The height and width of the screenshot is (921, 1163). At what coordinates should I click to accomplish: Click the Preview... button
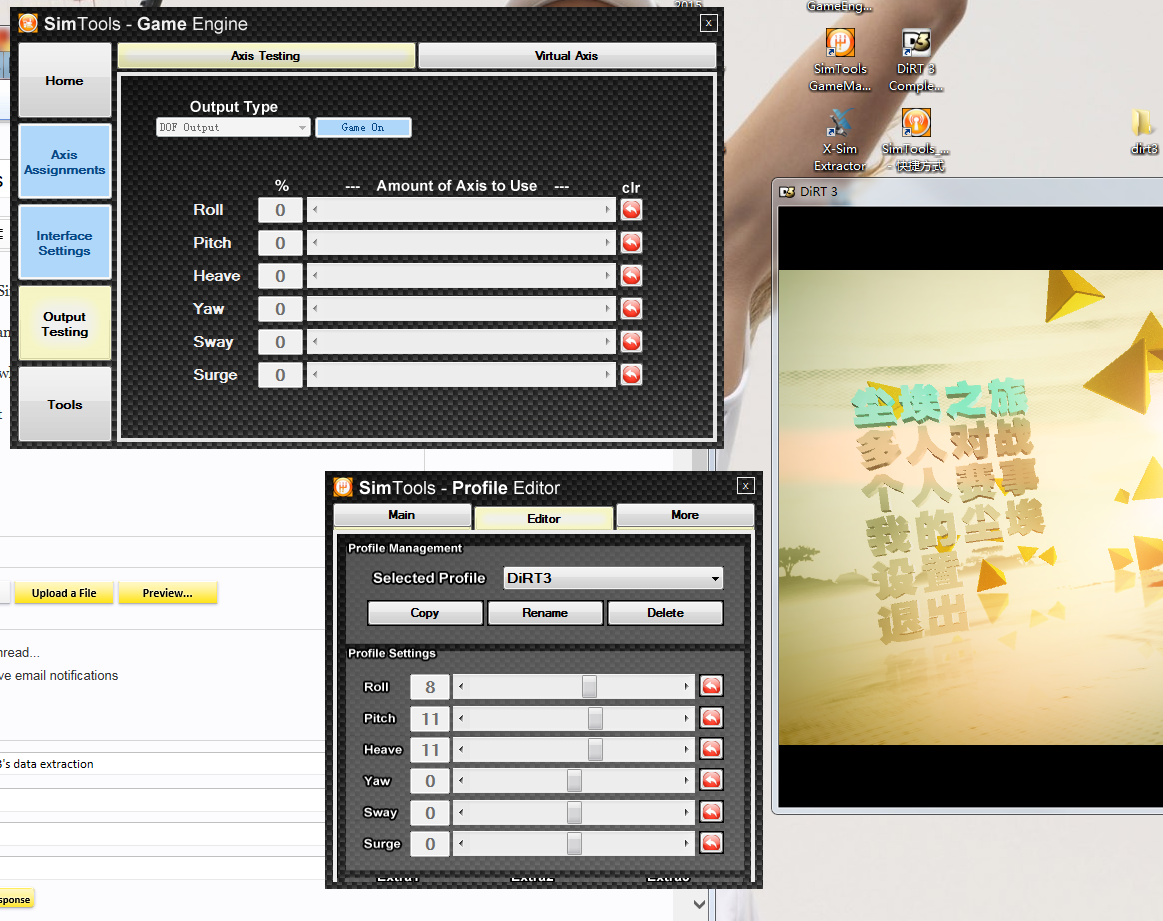tap(168, 593)
